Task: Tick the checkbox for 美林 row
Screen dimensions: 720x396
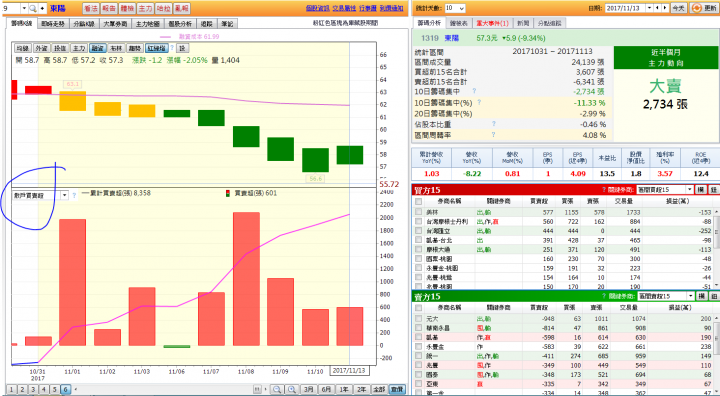Action: click(x=418, y=212)
